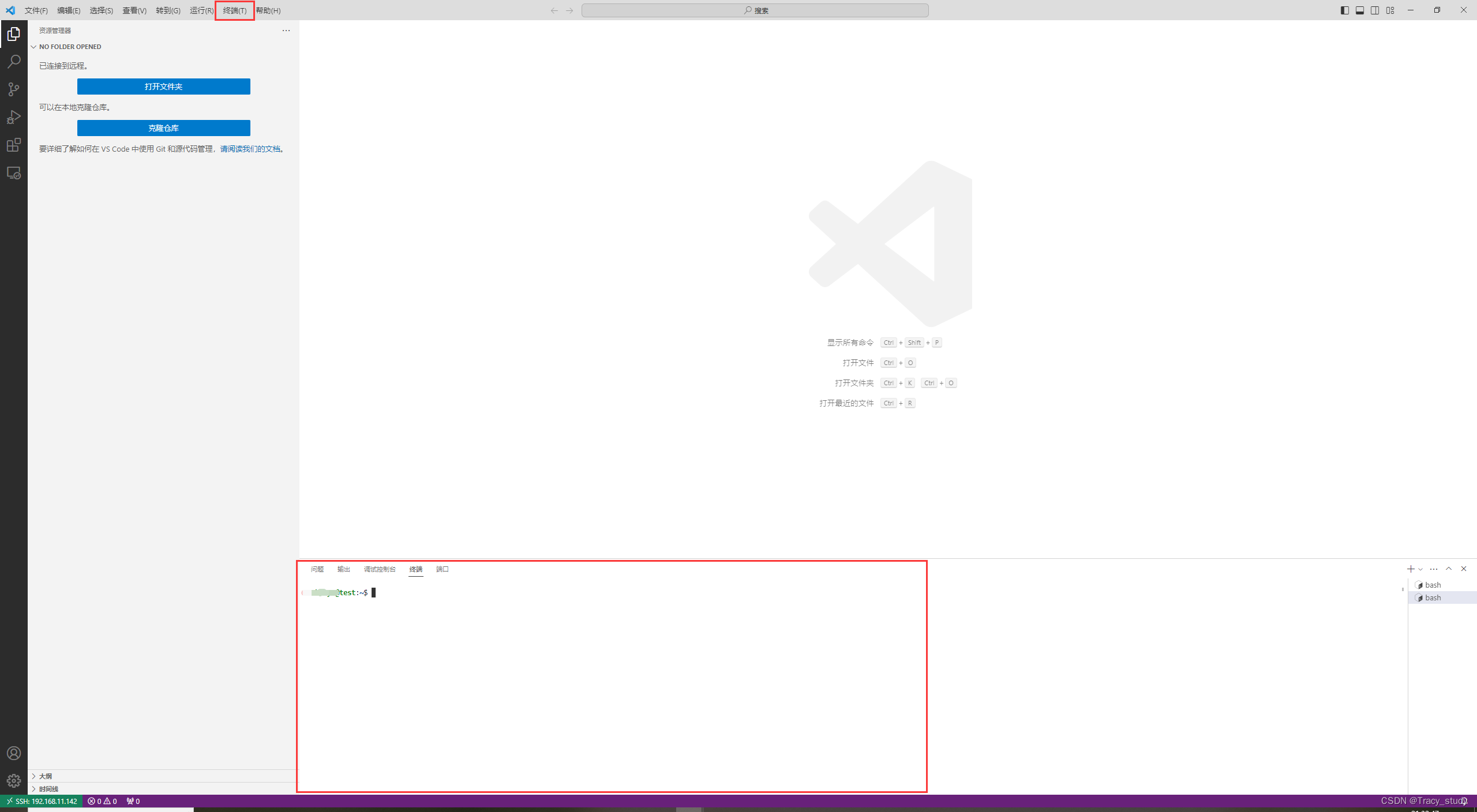
Task: Open the Remote Explorer icon
Action: (x=14, y=172)
